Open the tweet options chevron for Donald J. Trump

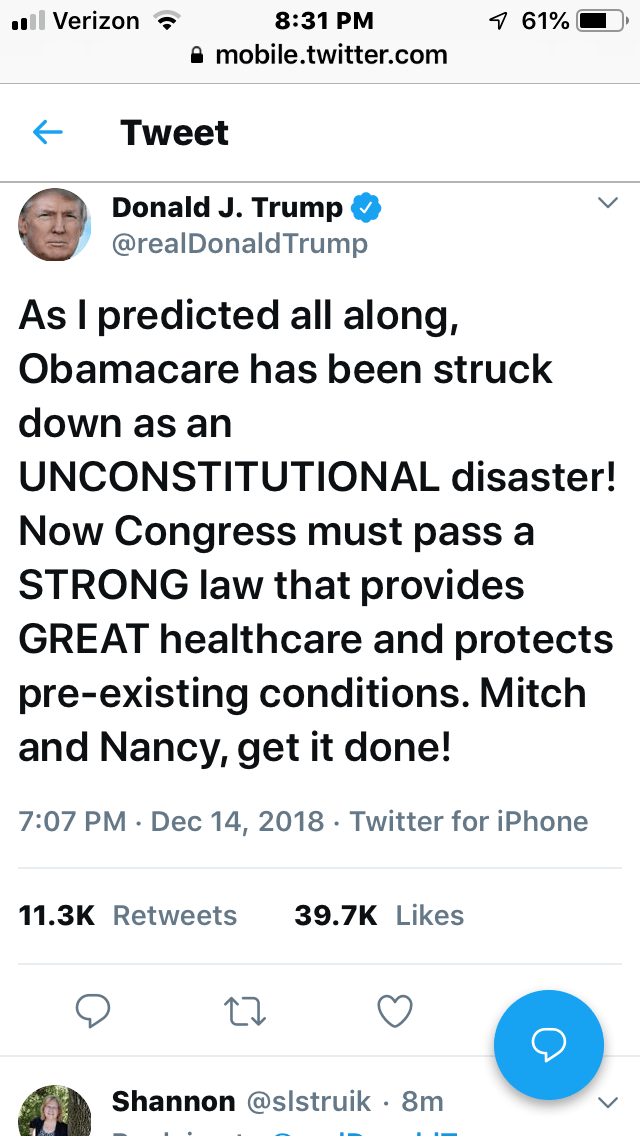click(x=607, y=203)
